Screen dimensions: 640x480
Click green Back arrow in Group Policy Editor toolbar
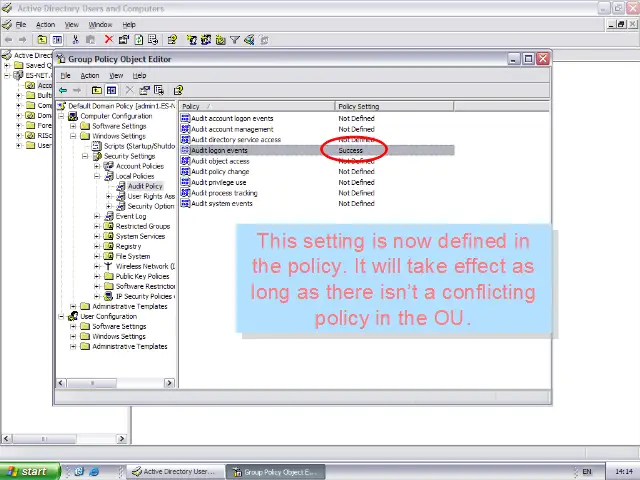[63, 90]
